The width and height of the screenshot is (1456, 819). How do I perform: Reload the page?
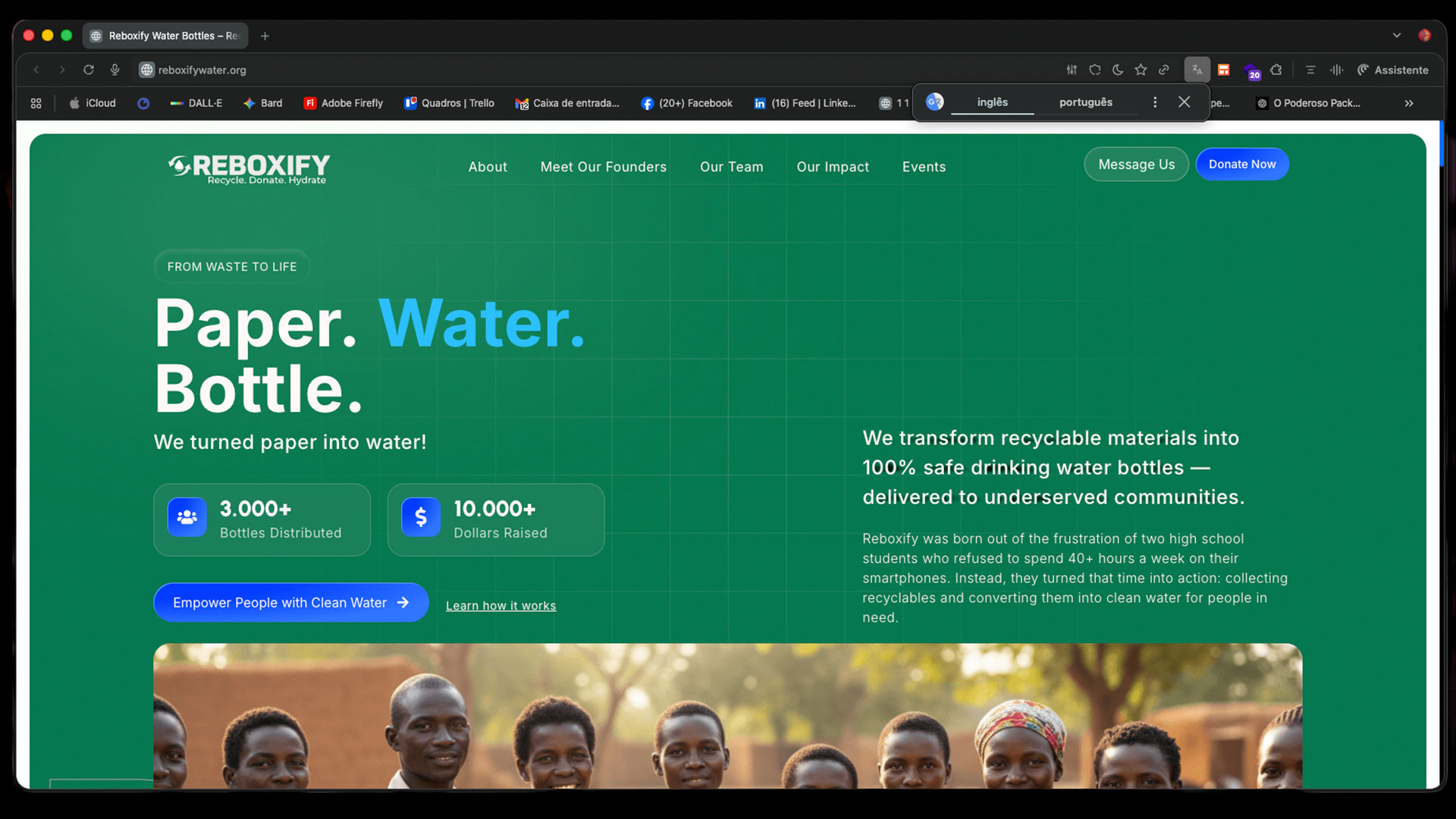click(89, 70)
